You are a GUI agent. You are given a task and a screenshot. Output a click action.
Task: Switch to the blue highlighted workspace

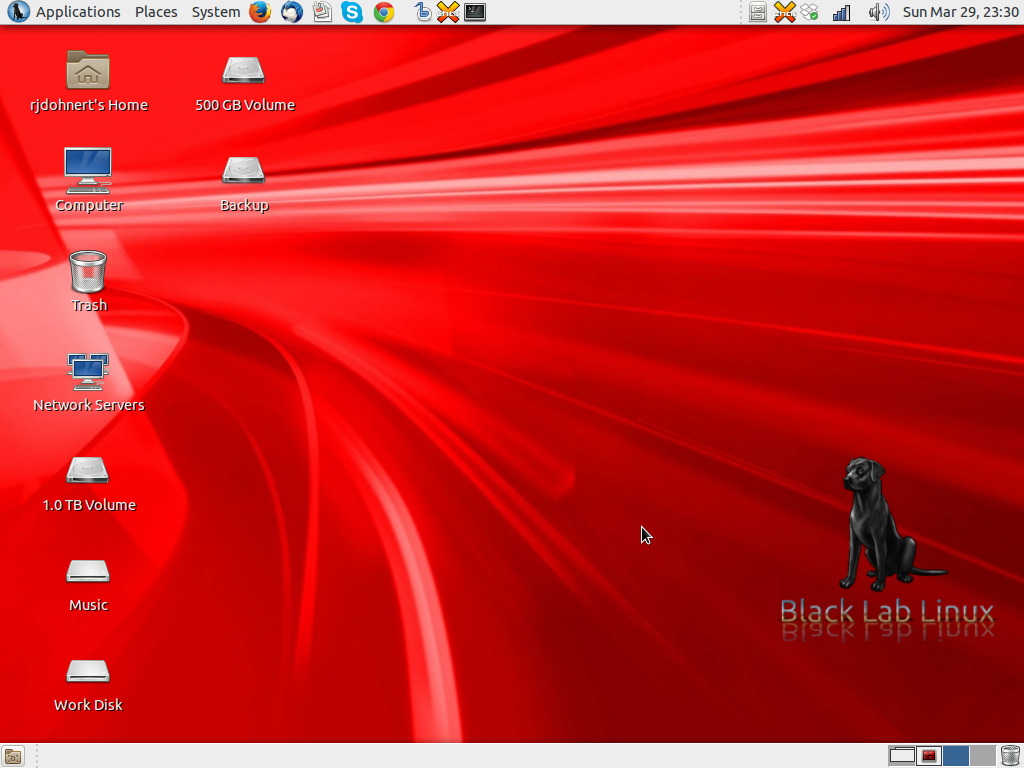tap(955, 756)
